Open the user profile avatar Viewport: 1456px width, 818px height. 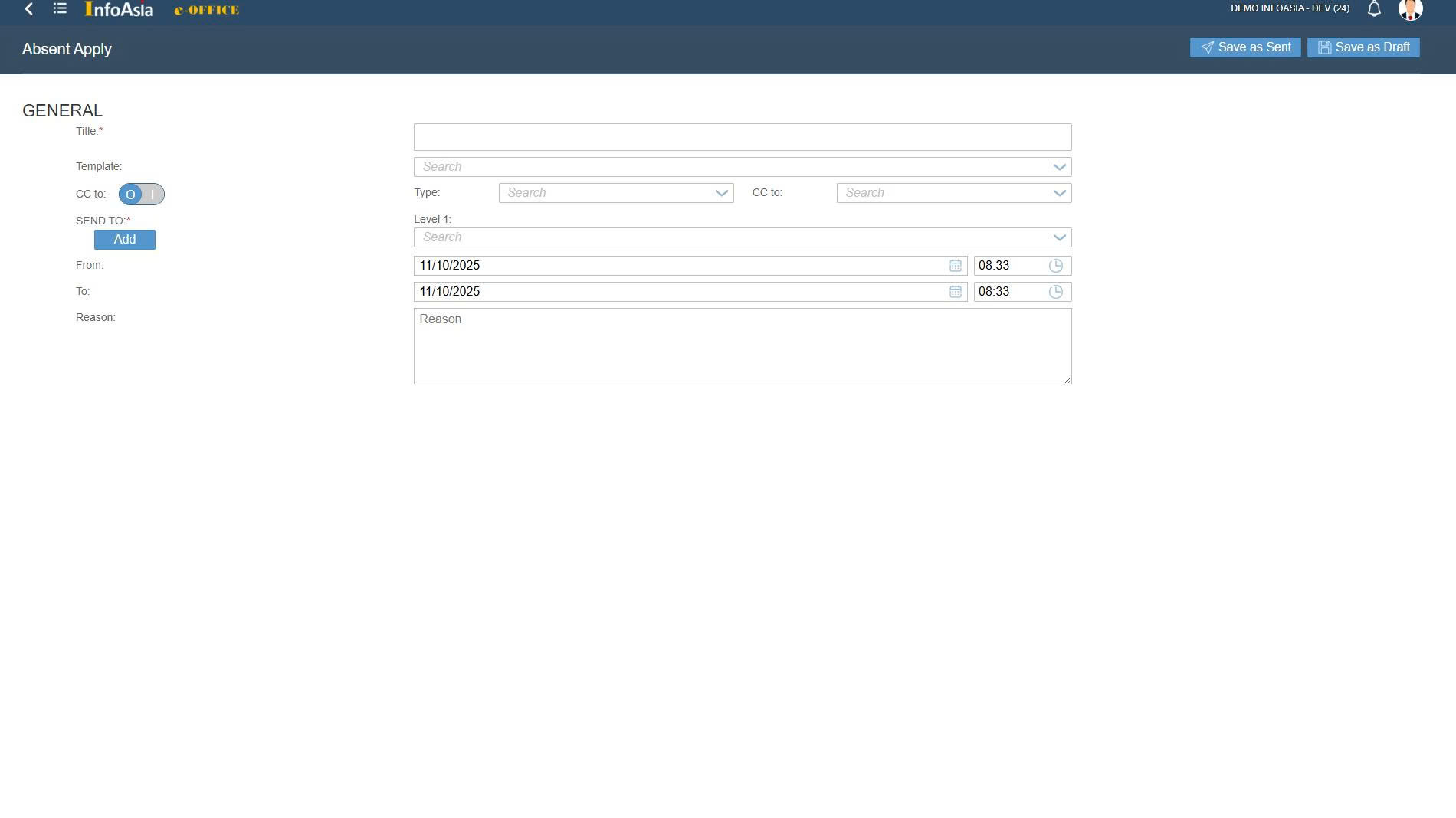pyautogui.click(x=1410, y=9)
